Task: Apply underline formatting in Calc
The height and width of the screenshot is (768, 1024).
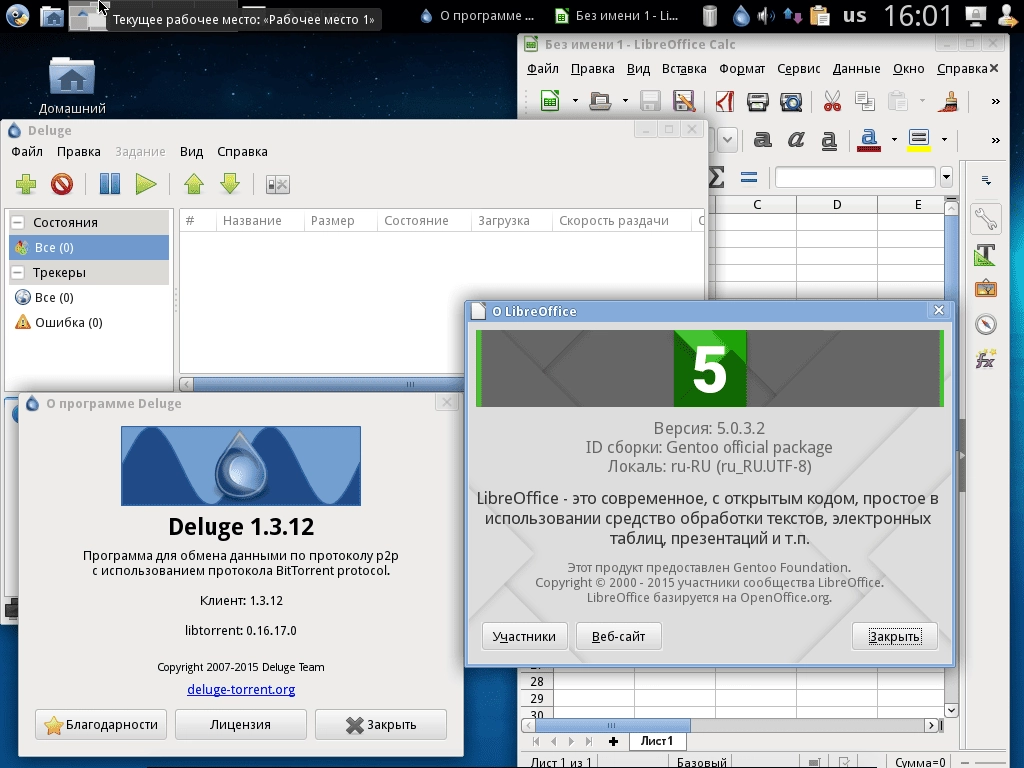Action: (x=829, y=140)
